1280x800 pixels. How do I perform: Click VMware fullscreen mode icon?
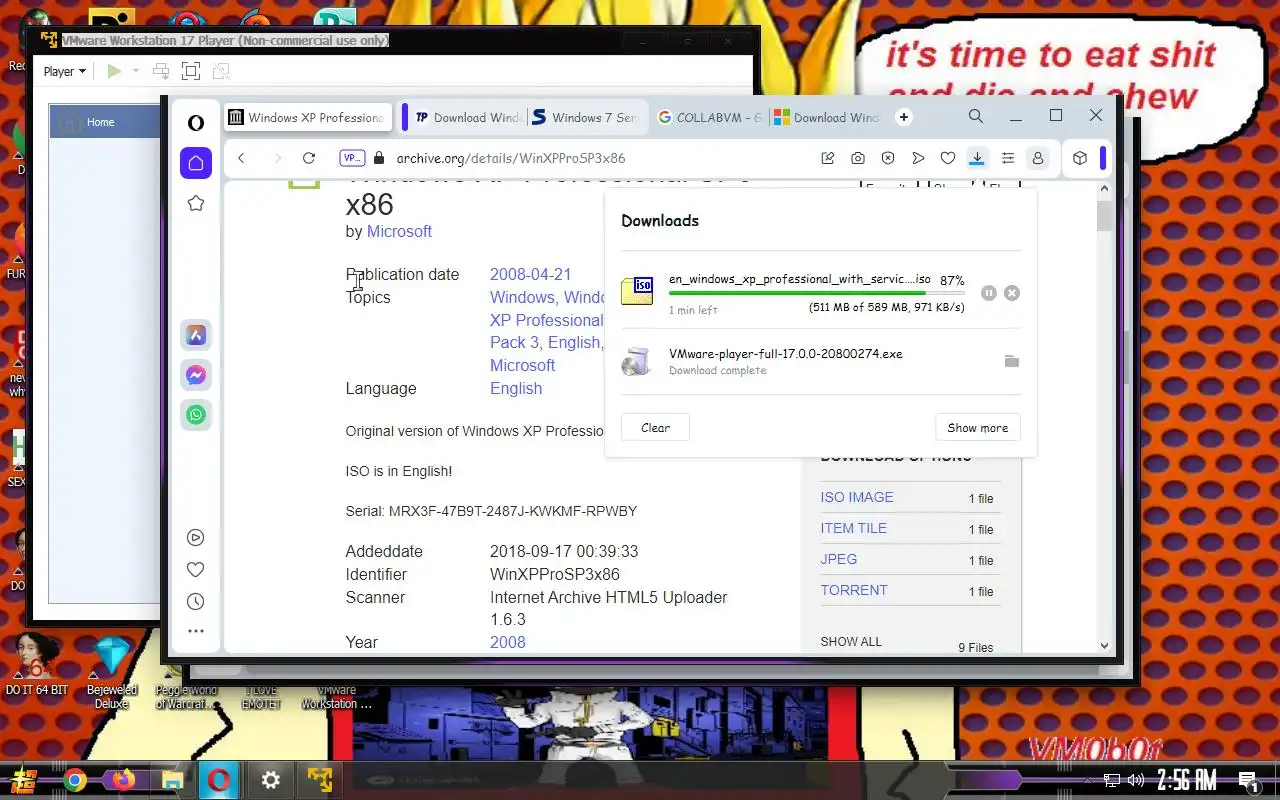191,71
